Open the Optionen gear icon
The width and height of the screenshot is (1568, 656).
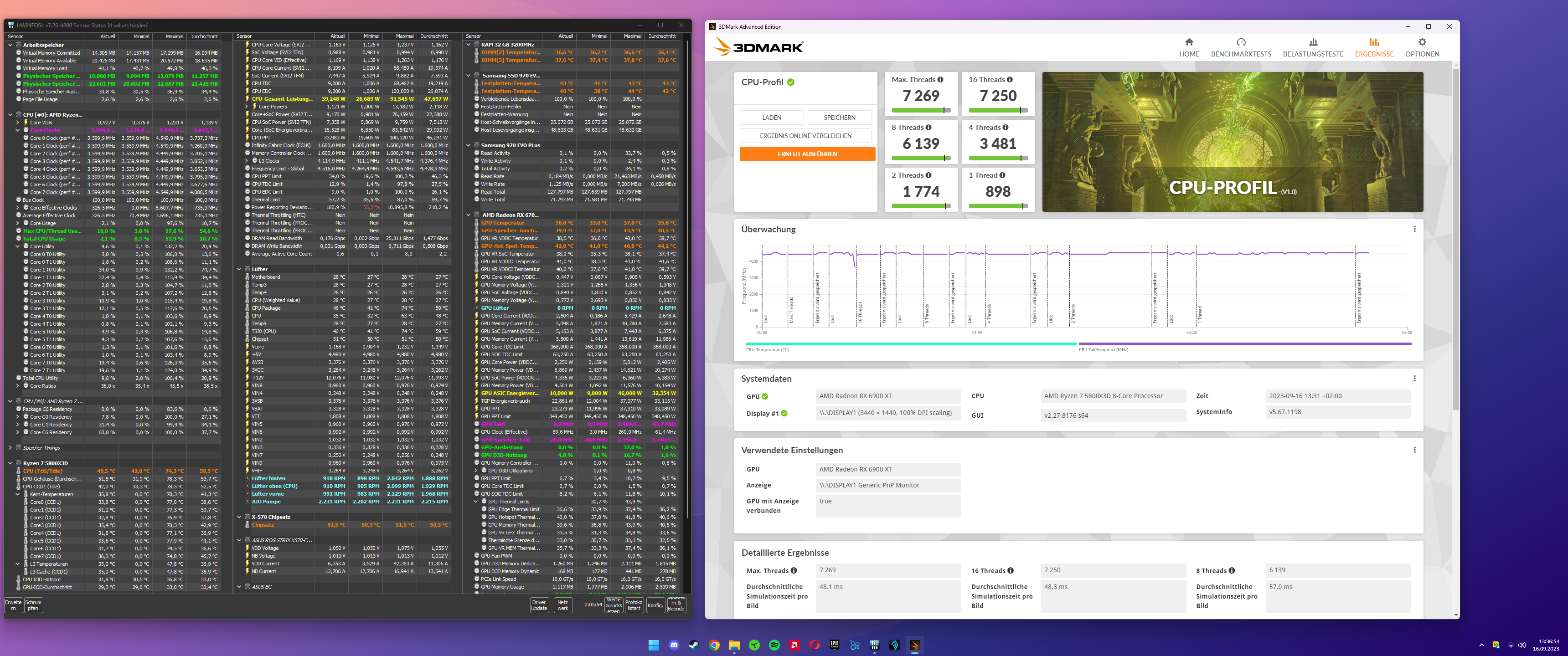pyautogui.click(x=1421, y=43)
